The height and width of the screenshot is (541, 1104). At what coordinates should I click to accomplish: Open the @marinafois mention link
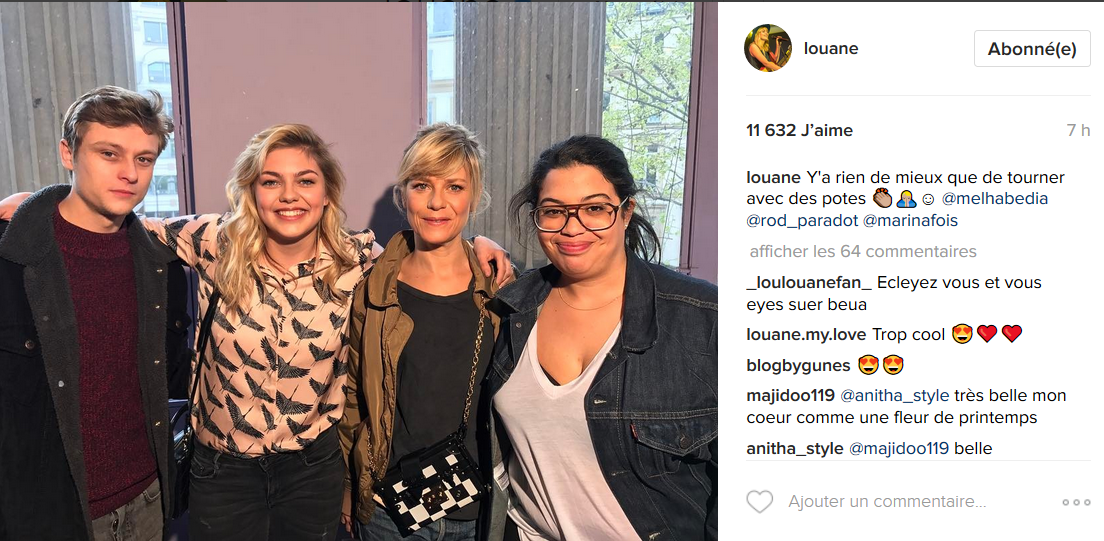[x=910, y=221]
